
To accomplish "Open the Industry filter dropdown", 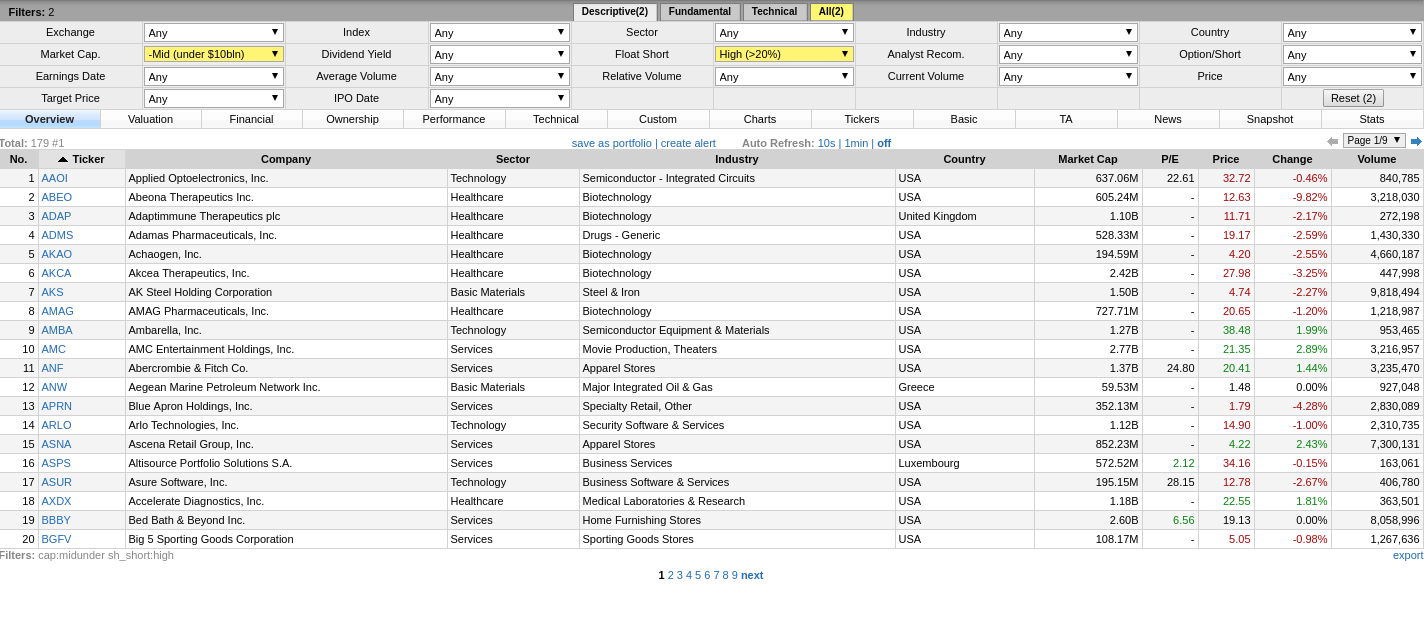I will coord(1068,33).
